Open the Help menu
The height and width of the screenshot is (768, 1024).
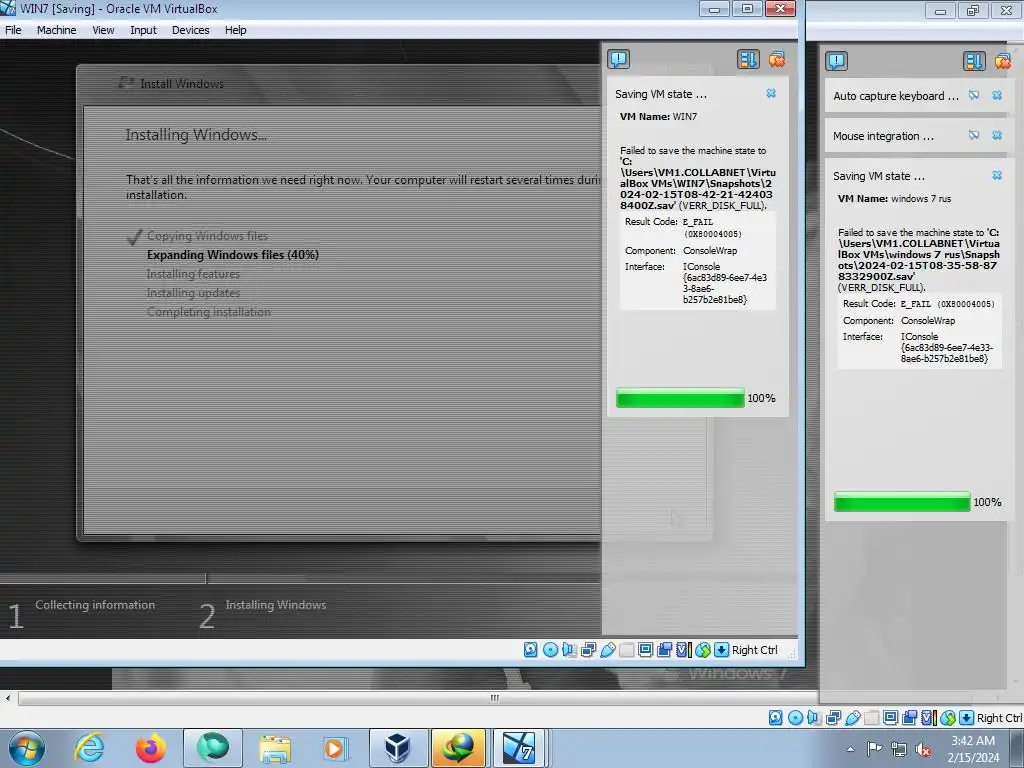[235, 30]
